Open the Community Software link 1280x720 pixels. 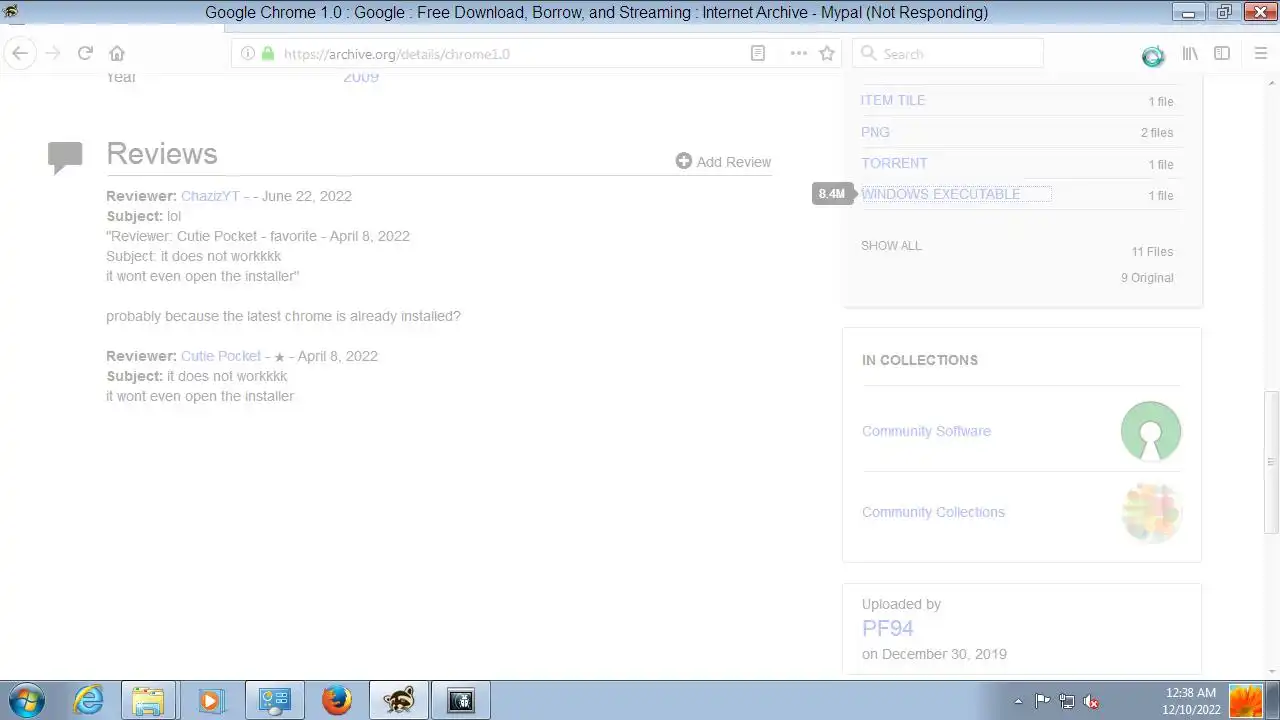click(x=926, y=431)
